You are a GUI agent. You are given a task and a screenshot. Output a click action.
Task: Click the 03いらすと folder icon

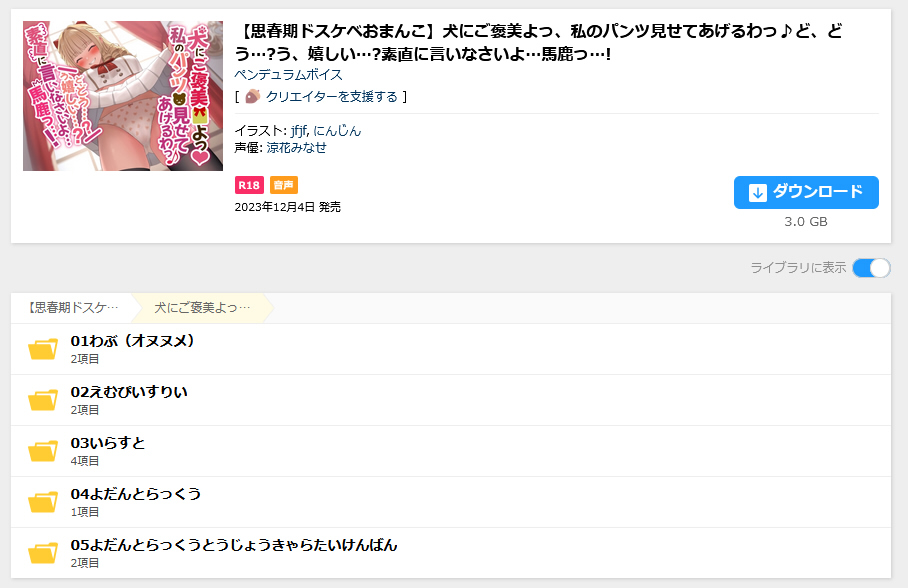pyautogui.click(x=43, y=451)
